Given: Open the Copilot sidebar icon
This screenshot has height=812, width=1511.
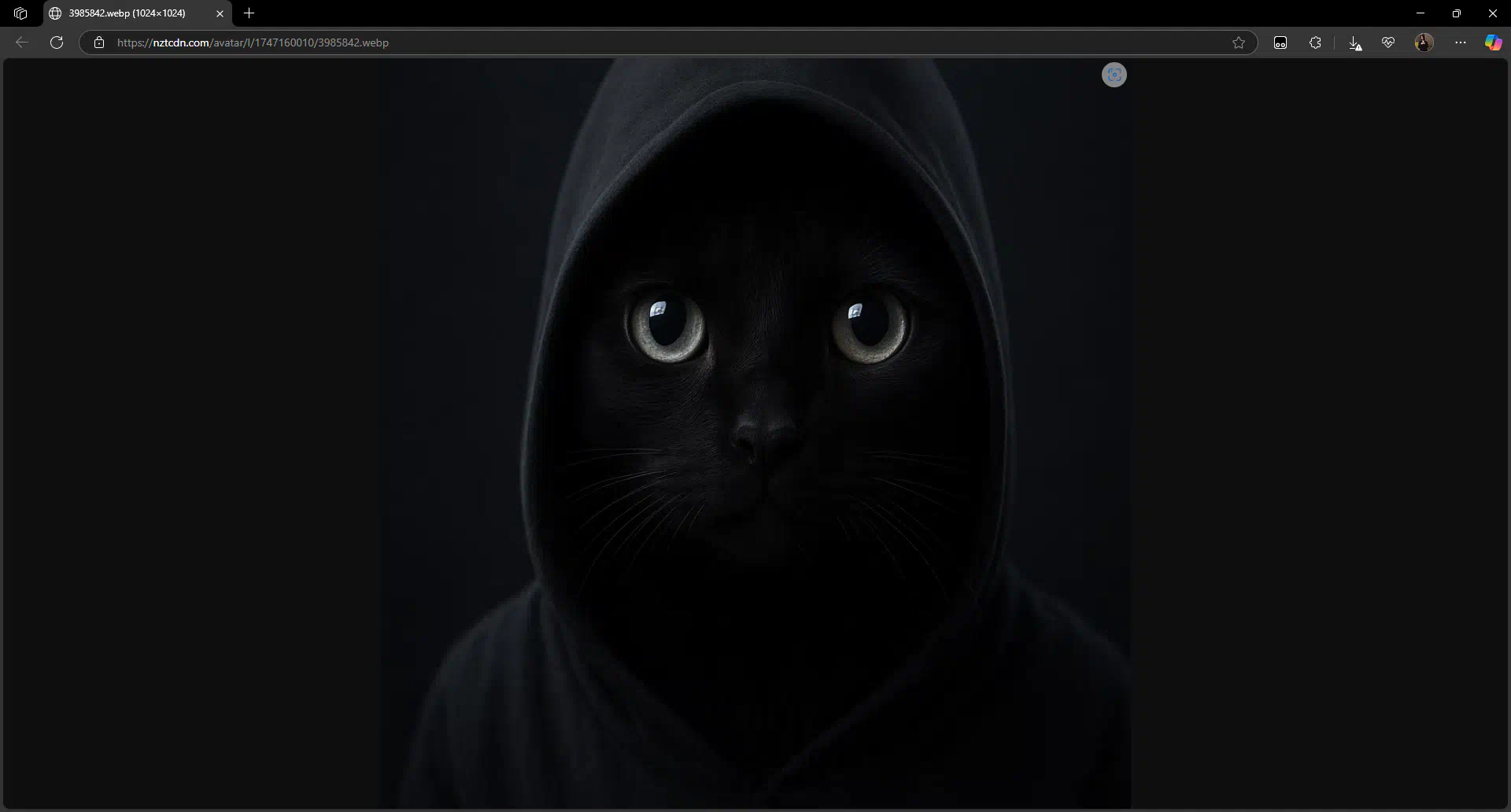Looking at the screenshot, I should pyautogui.click(x=1493, y=42).
